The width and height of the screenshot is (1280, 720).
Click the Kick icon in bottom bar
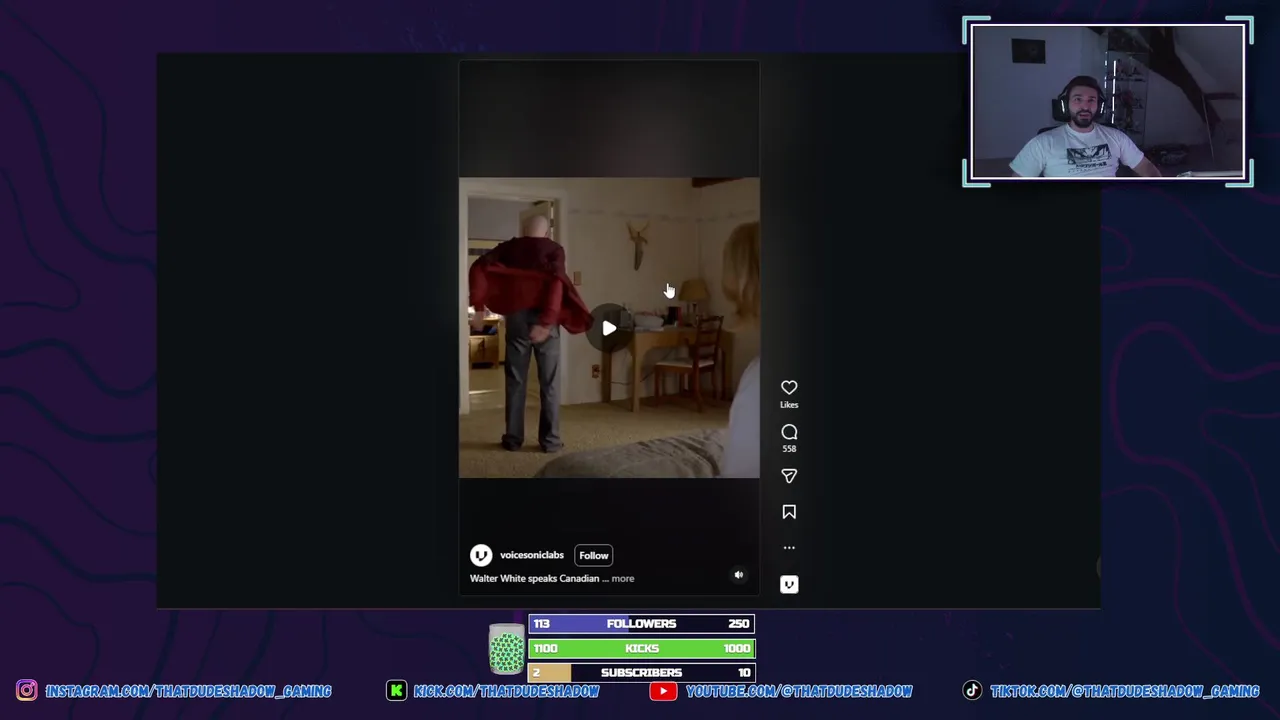[397, 690]
